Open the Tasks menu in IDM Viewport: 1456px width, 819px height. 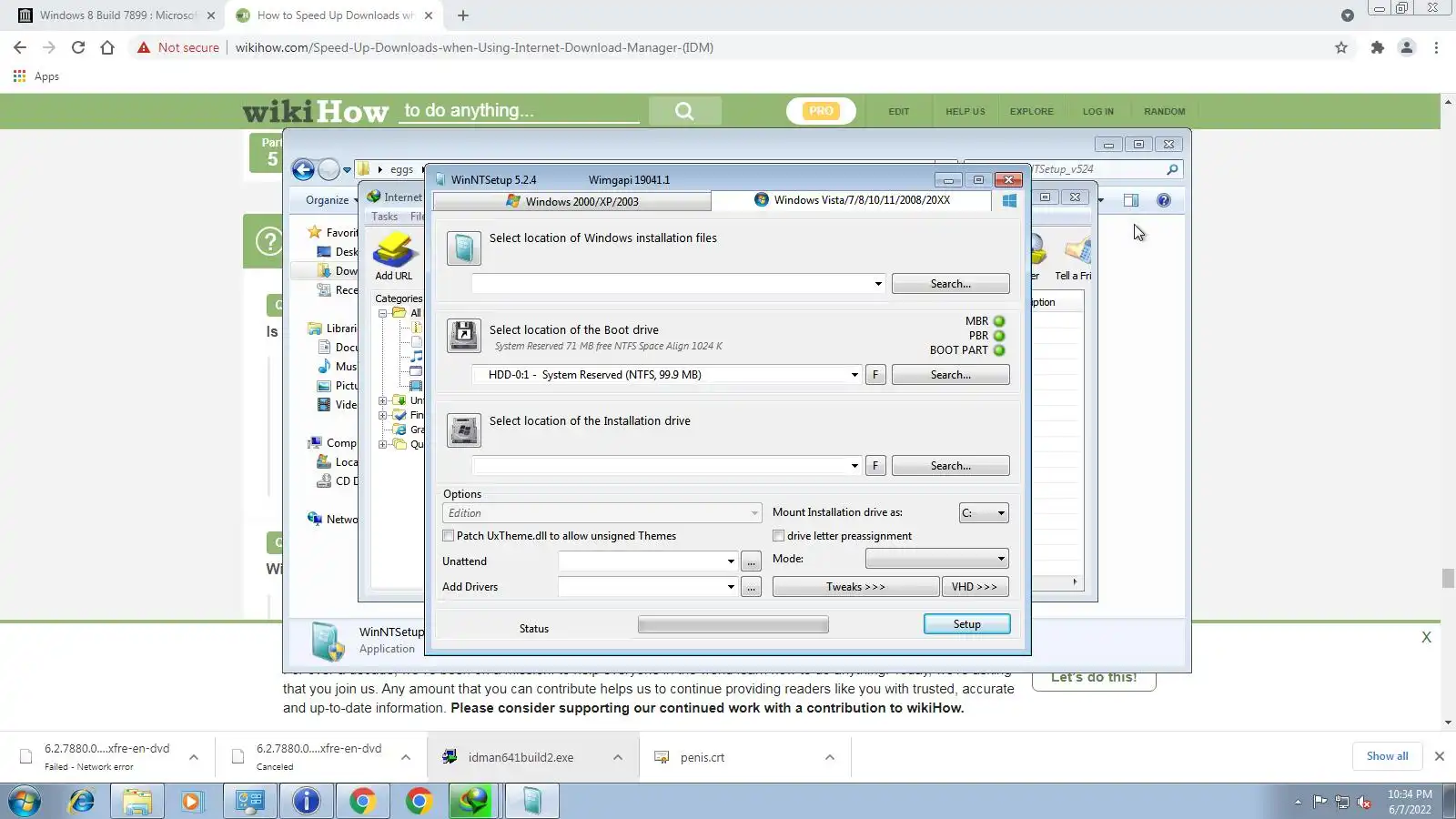[384, 217]
